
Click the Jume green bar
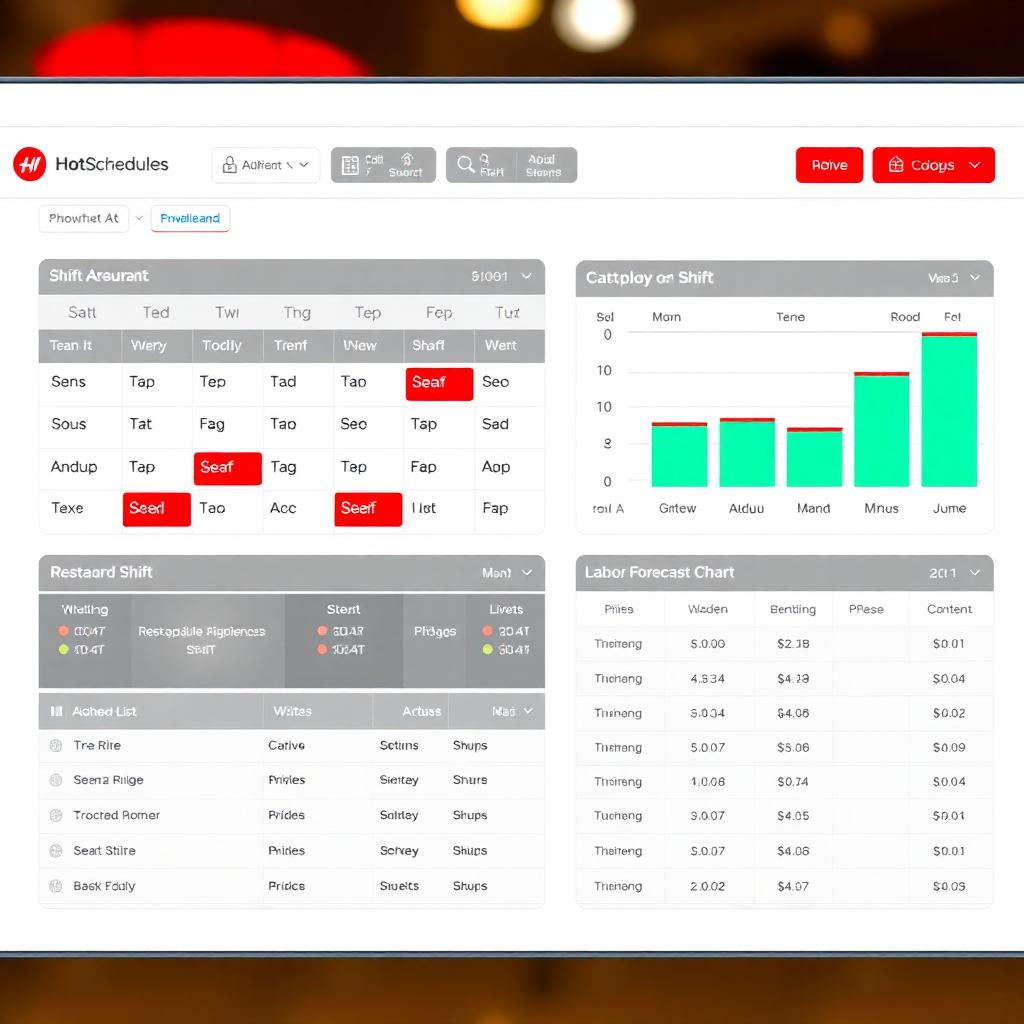(949, 410)
